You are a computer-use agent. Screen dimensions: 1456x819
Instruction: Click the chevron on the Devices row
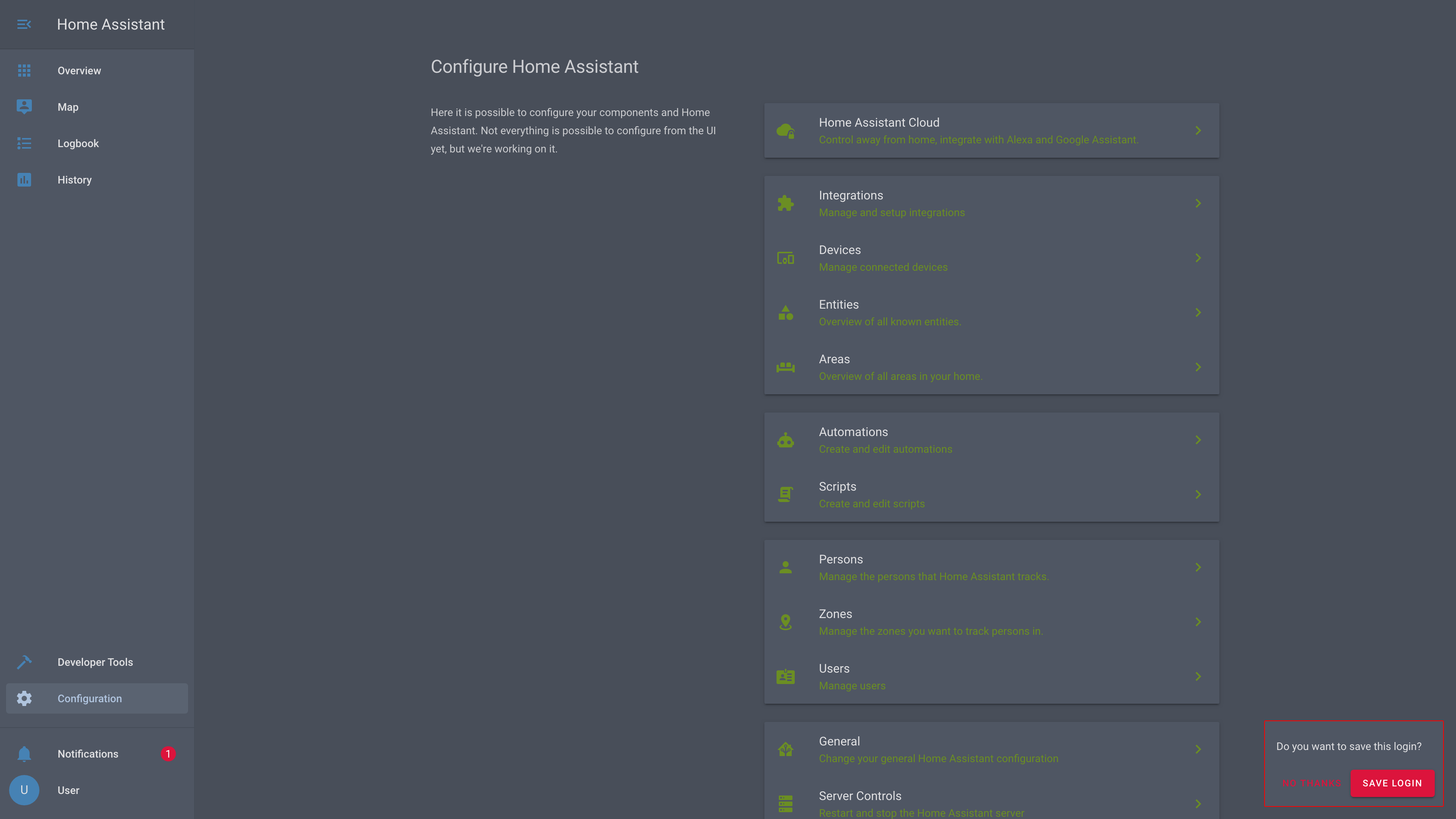pyautogui.click(x=1198, y=258)
